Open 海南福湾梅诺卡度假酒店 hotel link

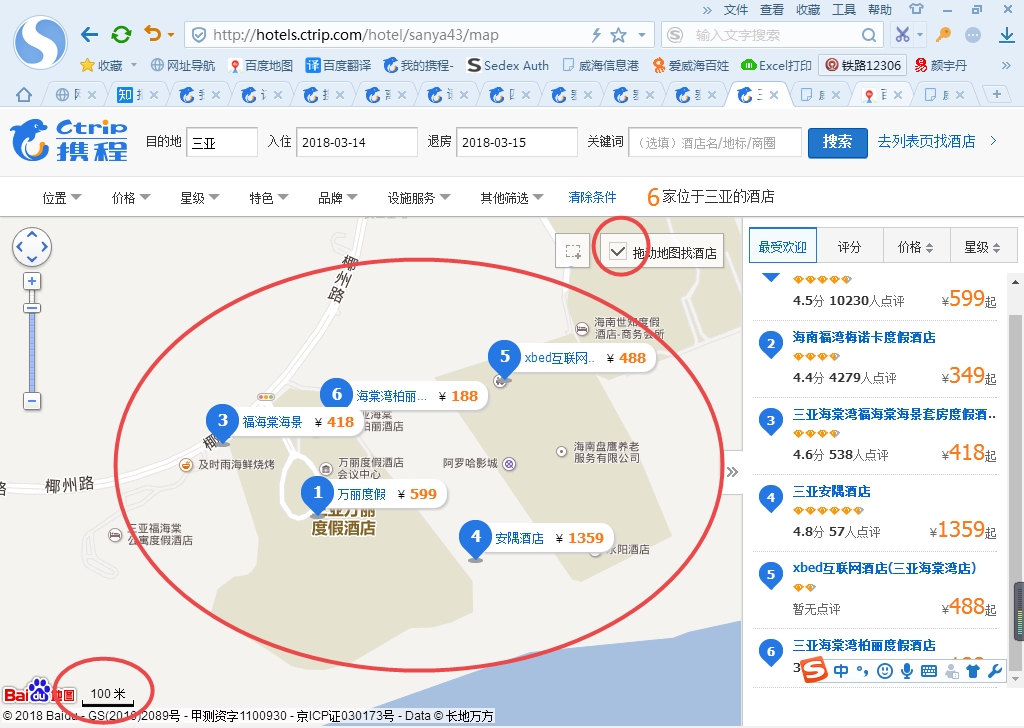coord(863,337)
